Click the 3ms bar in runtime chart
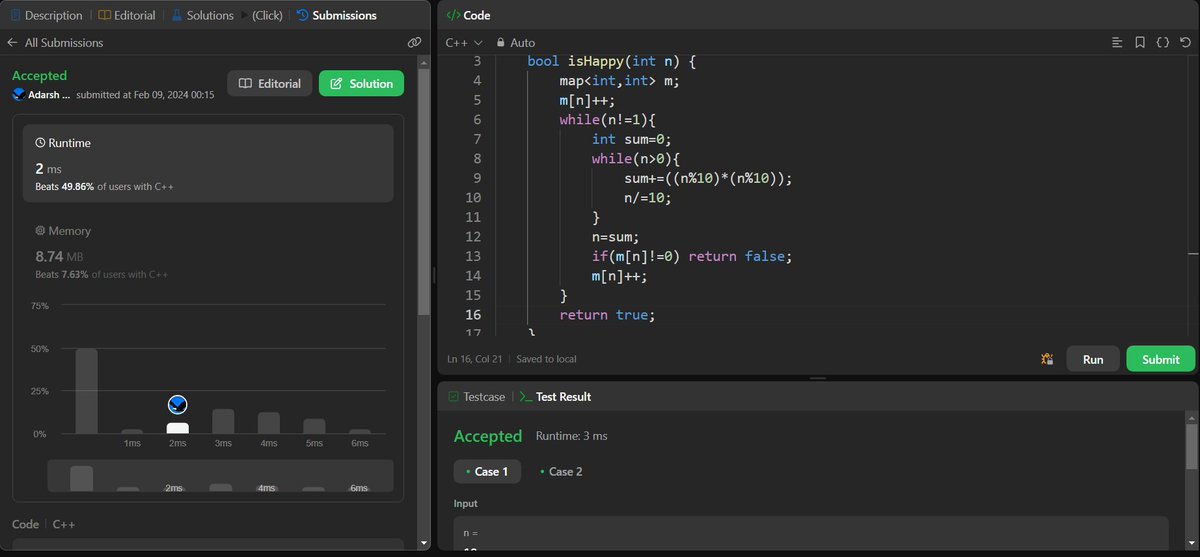 [223, 421]
